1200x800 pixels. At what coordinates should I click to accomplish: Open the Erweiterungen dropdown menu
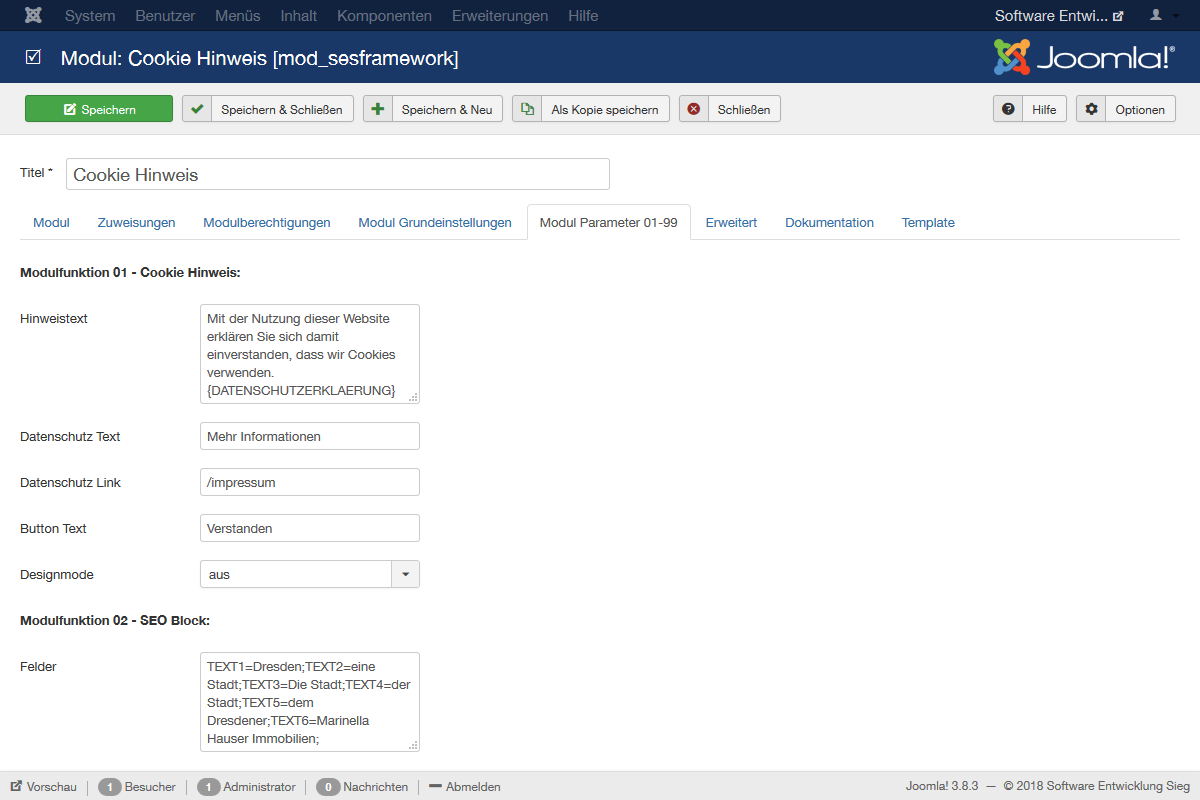500,16
